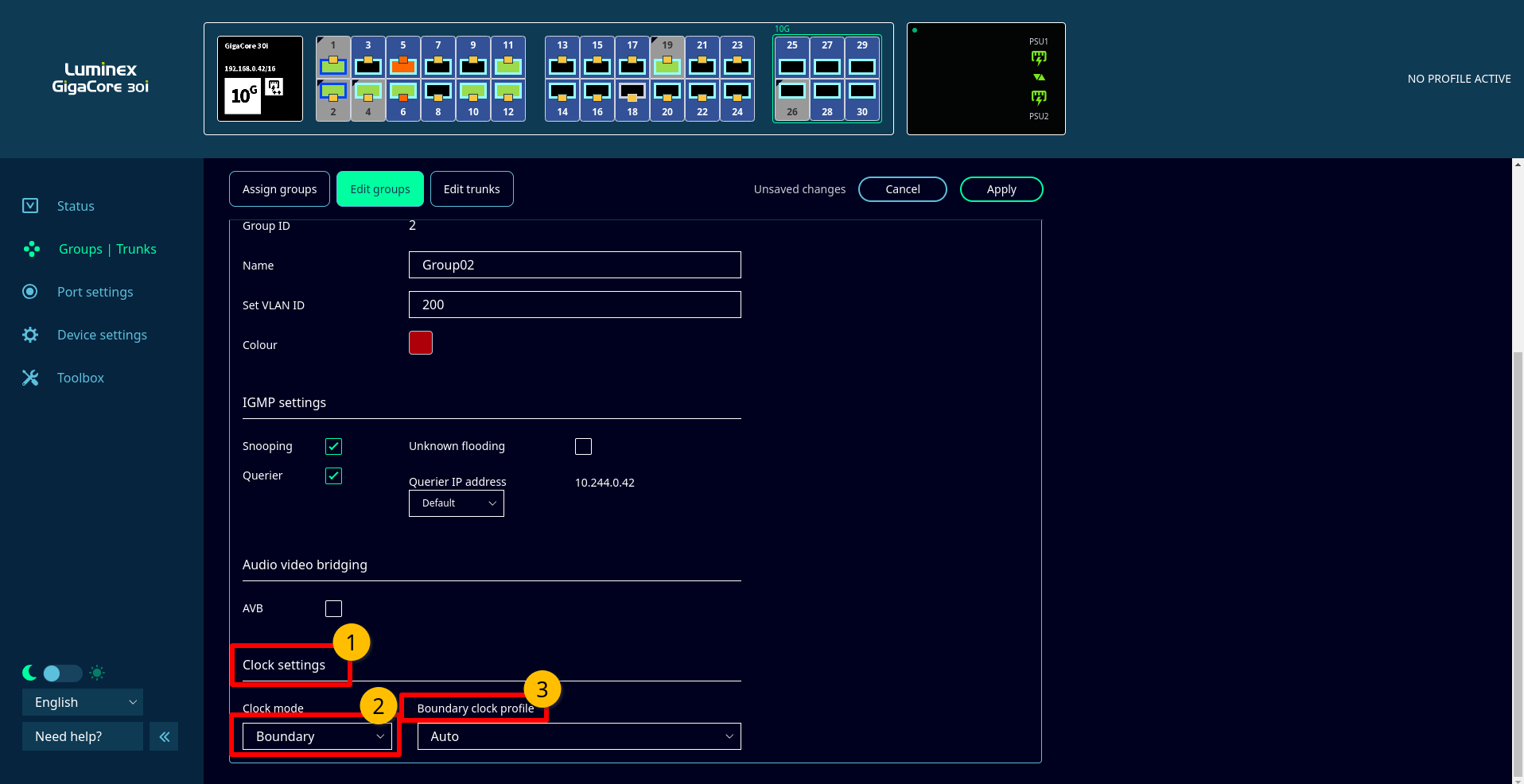Image resolution: width=1524 pixels, height=784 pixels.
Task: Switch to the Edit trunks tab
Action: coord(472,189)
